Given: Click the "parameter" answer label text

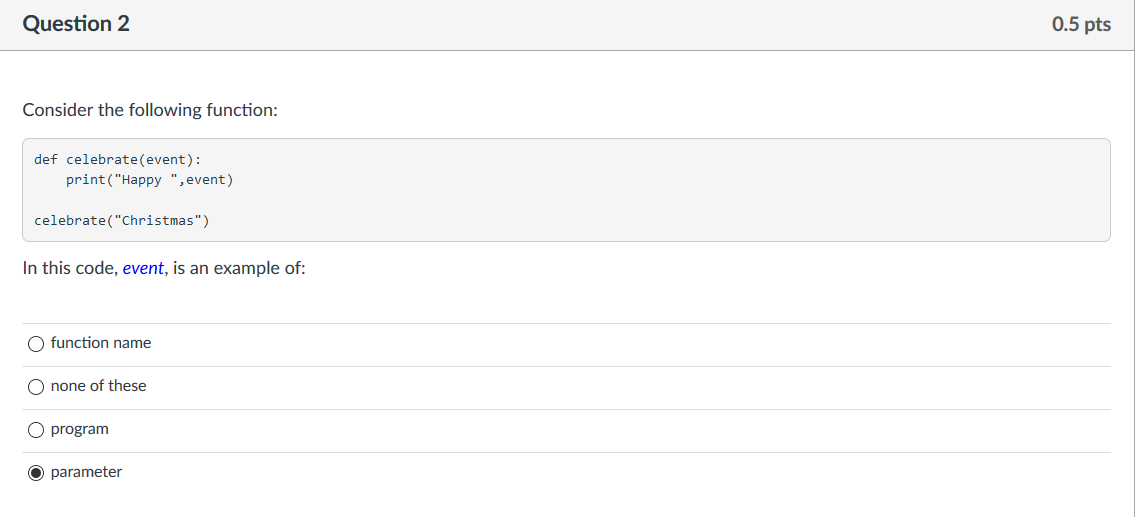Looking at the screenshot, I should point(86,472).
